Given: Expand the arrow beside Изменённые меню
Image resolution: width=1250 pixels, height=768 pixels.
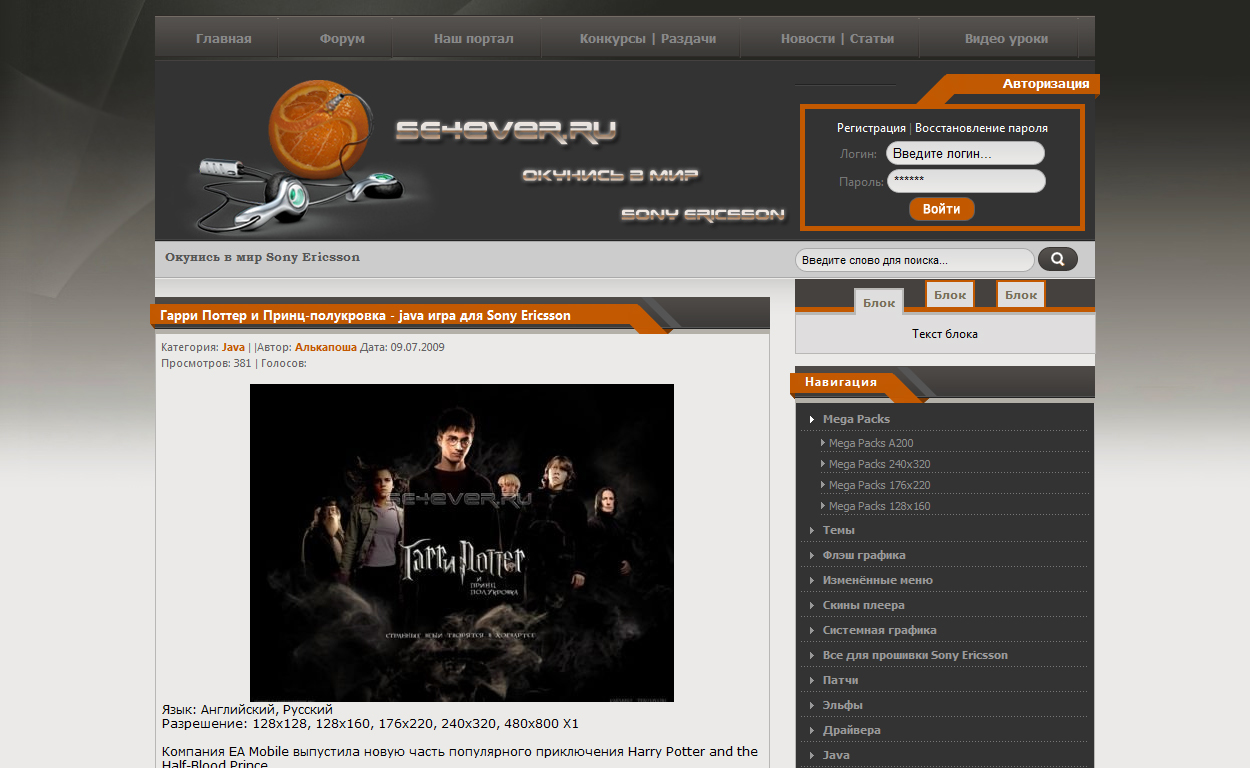Looking at the screenshot, I should [x=812, y=580].
